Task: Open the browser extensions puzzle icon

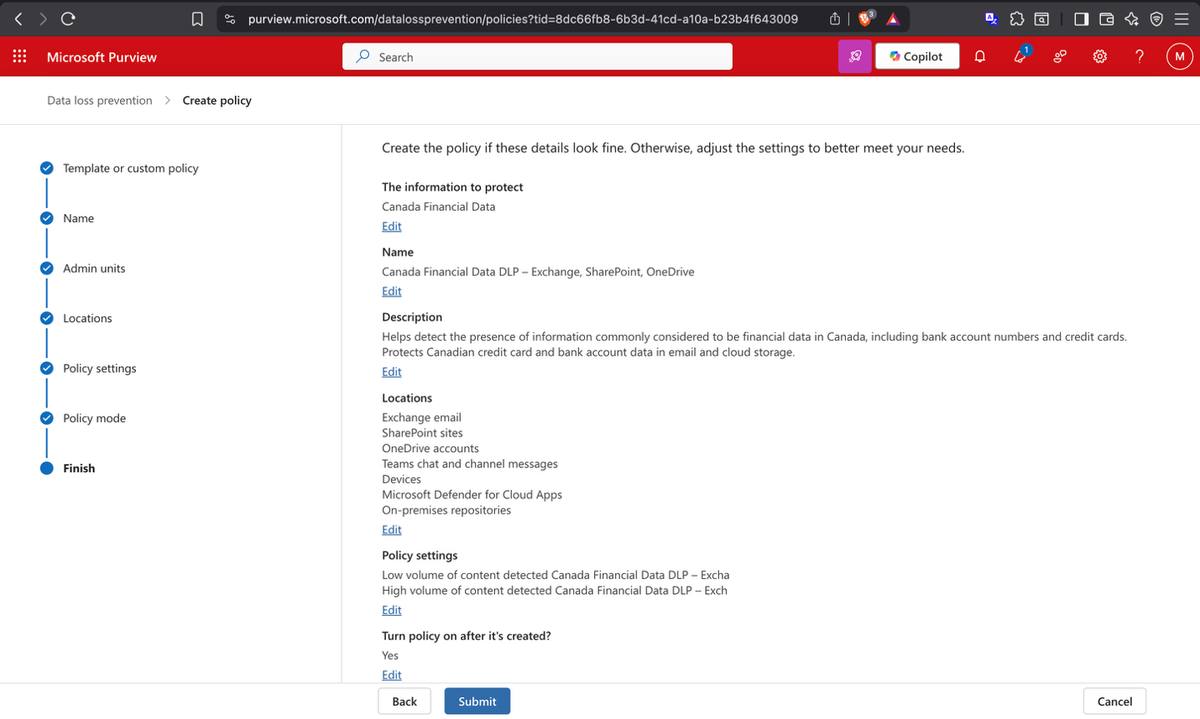Action: pyautogui.click(x=1017, y=18)
